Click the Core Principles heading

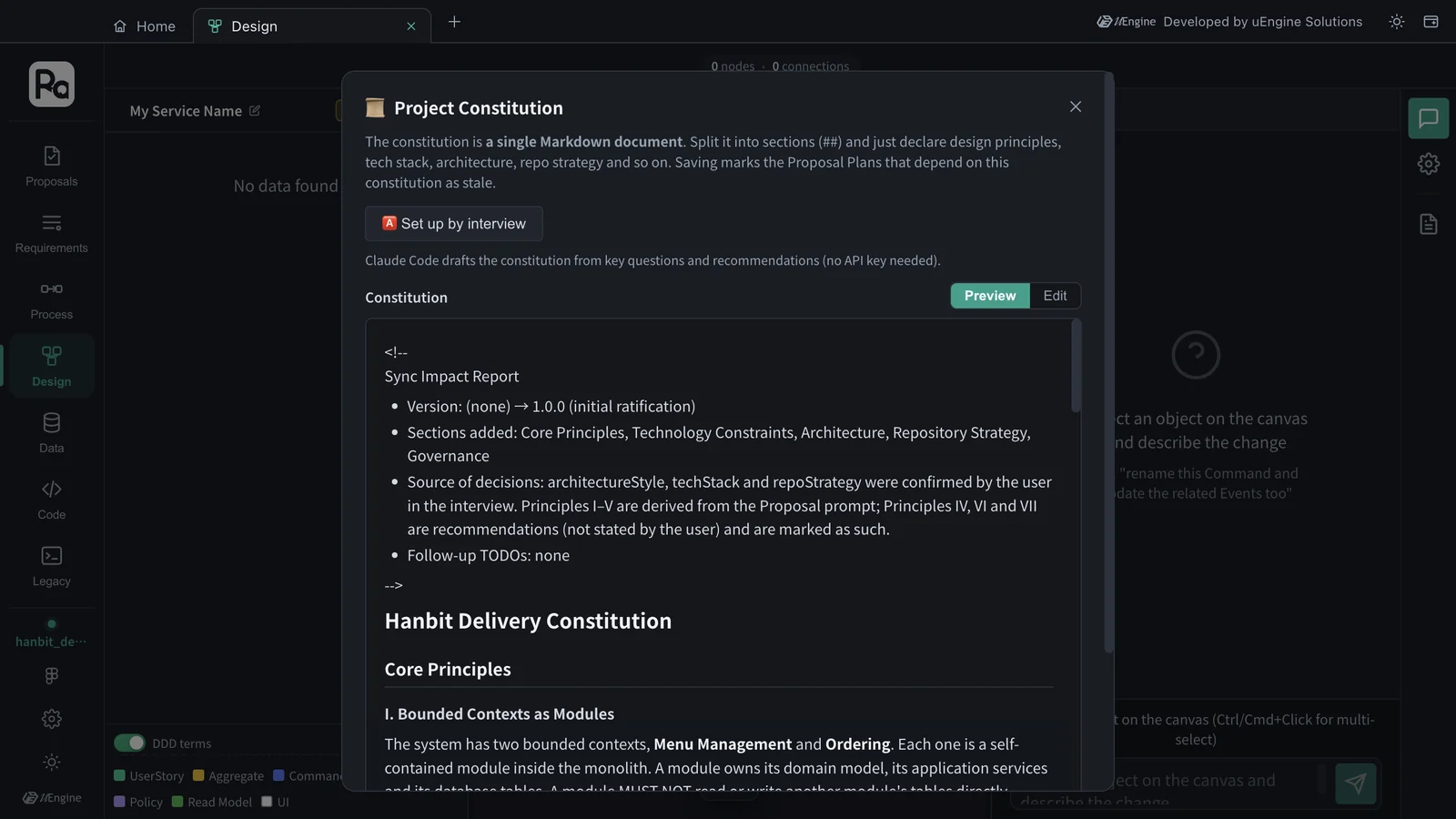448,669
